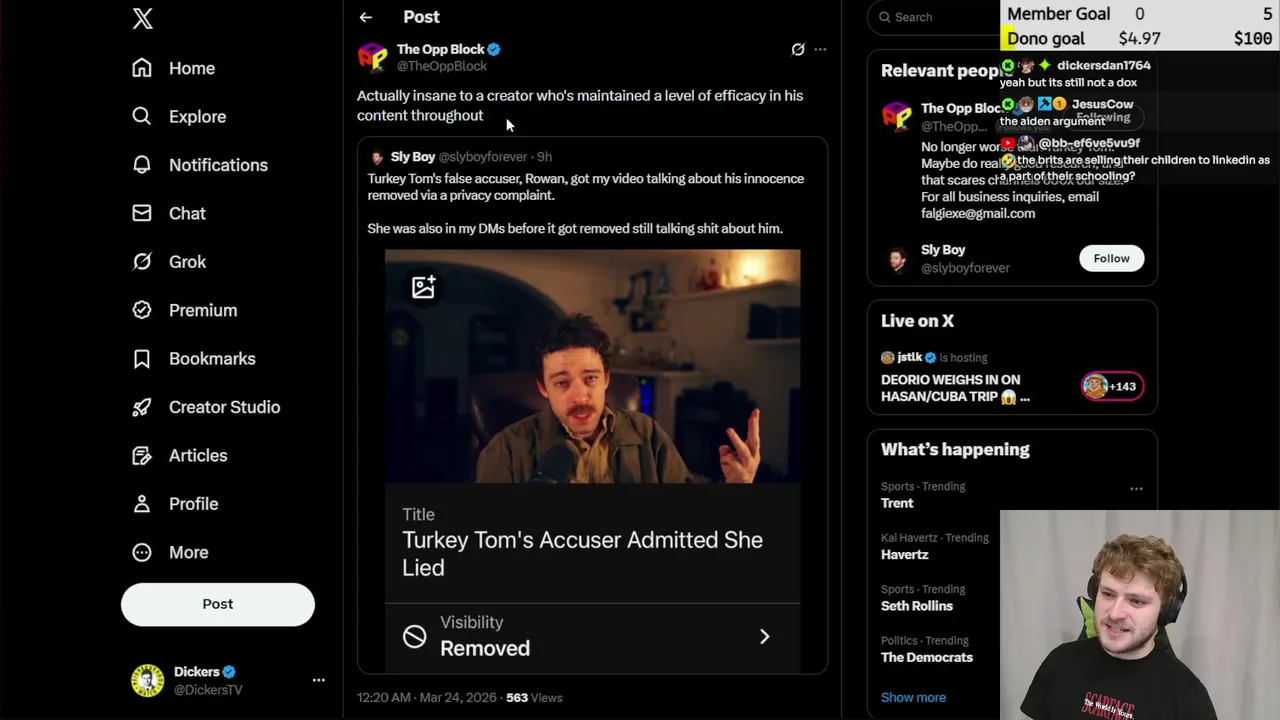Click the Post compose button
Image resolution: width=1280 pixels, height=720 pixels.
tap(218, 604)
